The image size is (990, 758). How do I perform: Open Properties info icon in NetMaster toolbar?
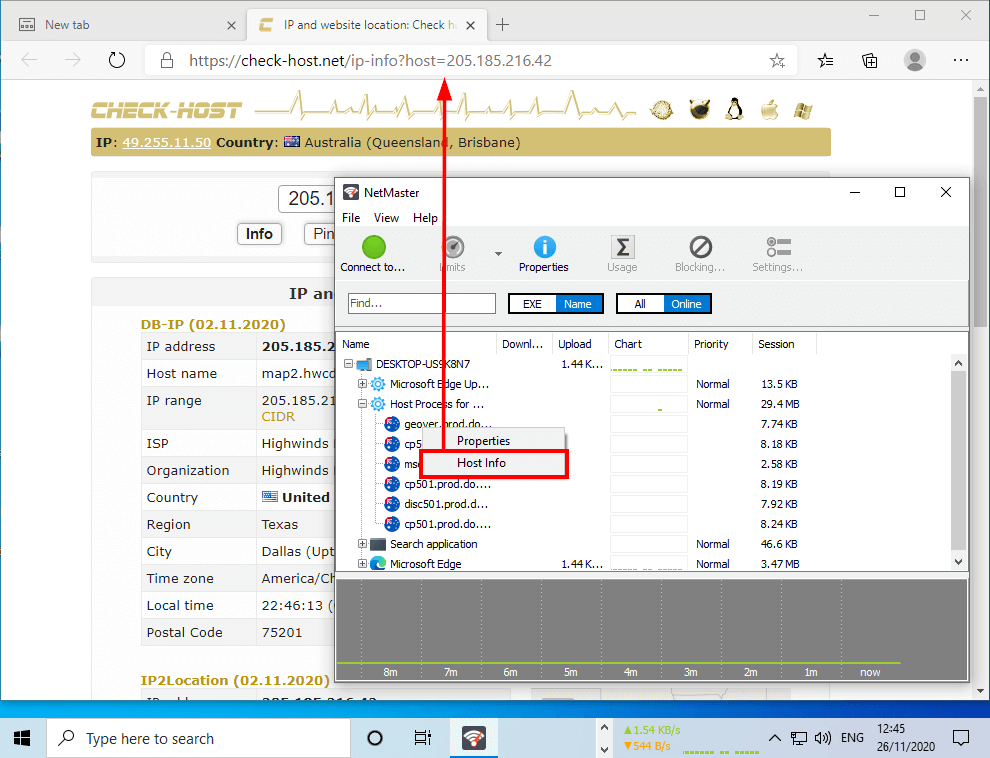click(544, 248)
